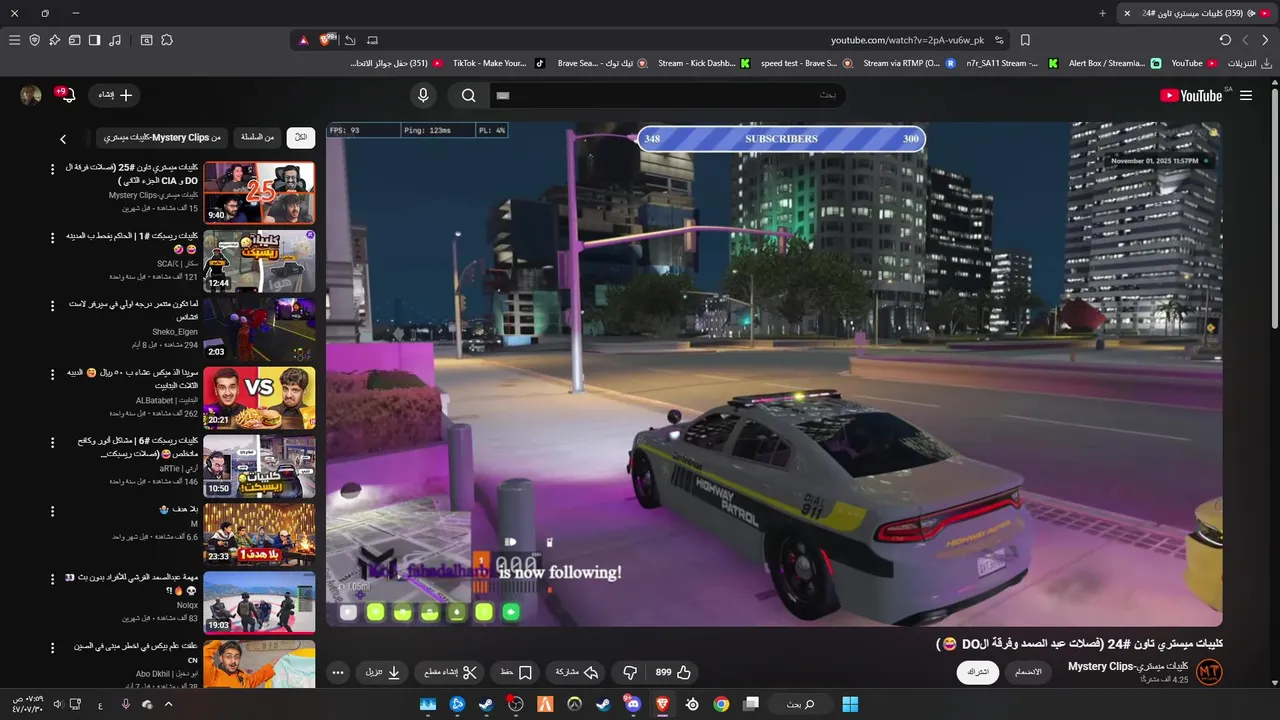
Task: Reload the page with the refresh icon
Action: [1225, 40]
